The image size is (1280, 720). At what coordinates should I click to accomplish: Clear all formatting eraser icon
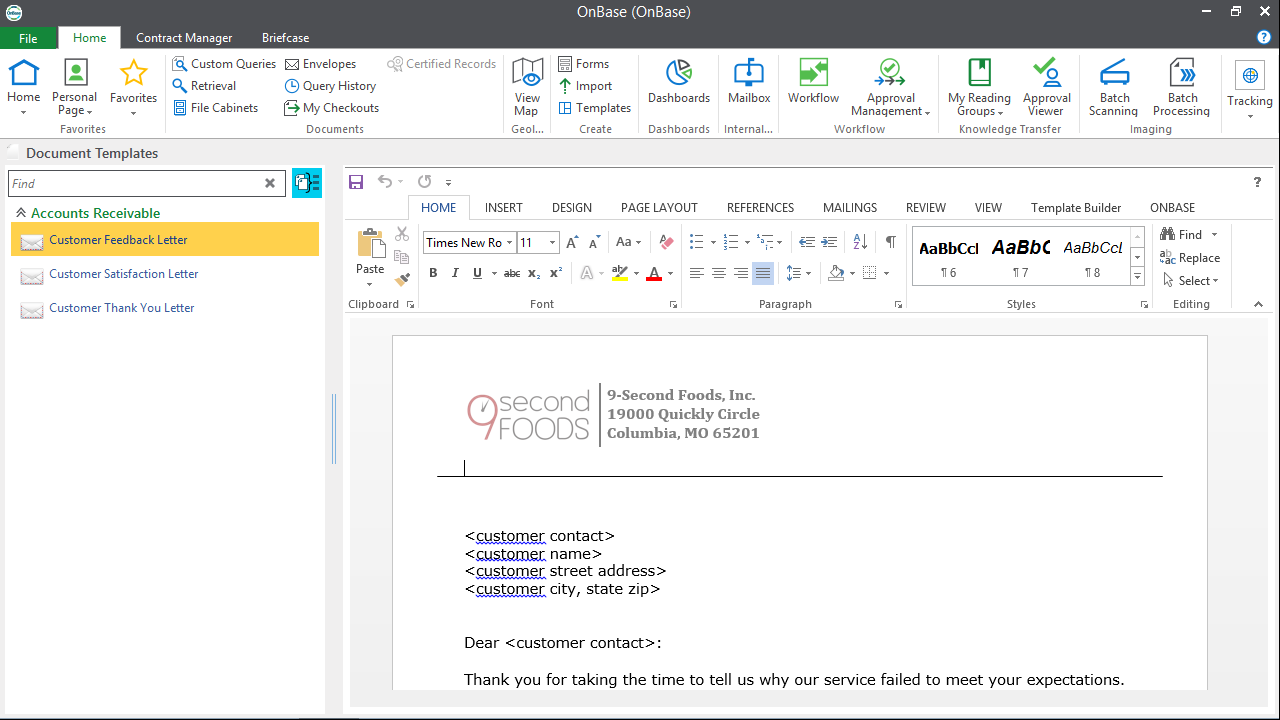pyautogui.click(x=667, y=242)
